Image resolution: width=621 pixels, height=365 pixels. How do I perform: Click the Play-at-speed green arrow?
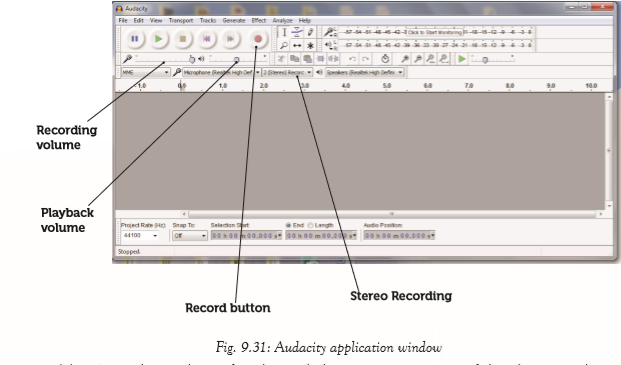click(462, 59)
